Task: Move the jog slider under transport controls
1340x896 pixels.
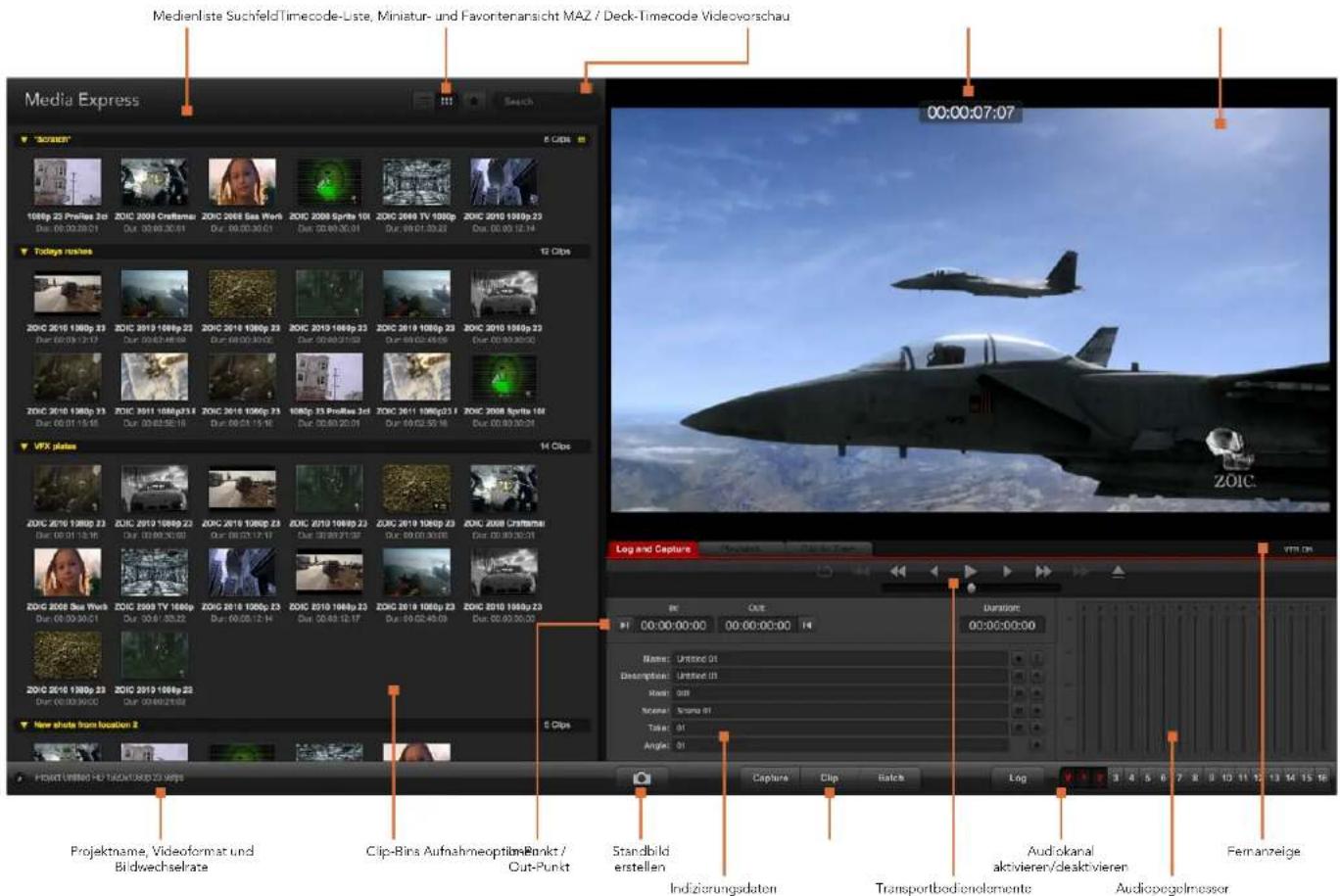Action: 972,589
